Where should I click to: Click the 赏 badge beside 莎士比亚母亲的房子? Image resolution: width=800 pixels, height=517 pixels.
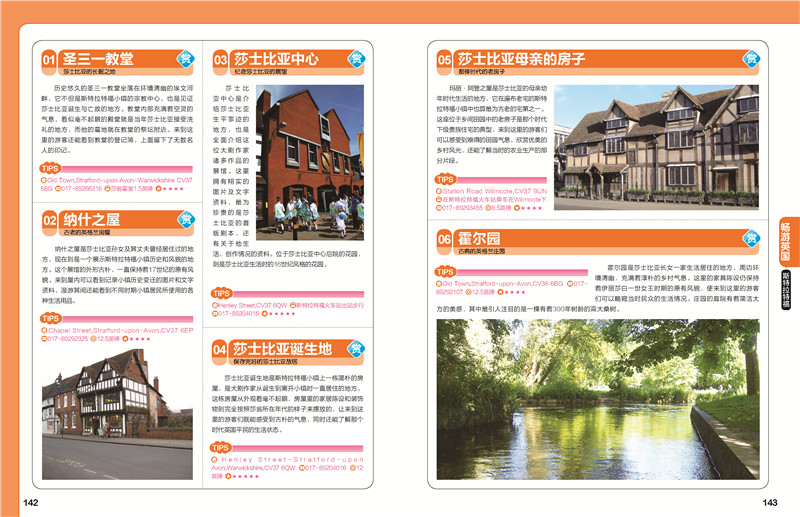751,59
